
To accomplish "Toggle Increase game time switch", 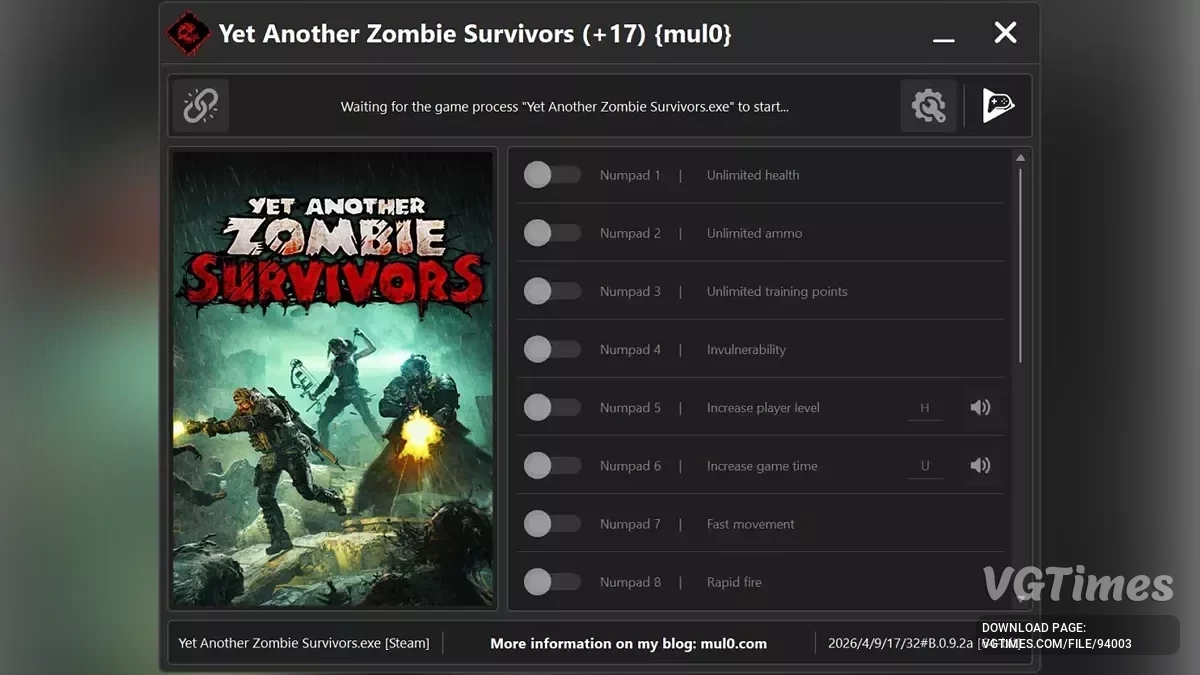I will 552,465.
